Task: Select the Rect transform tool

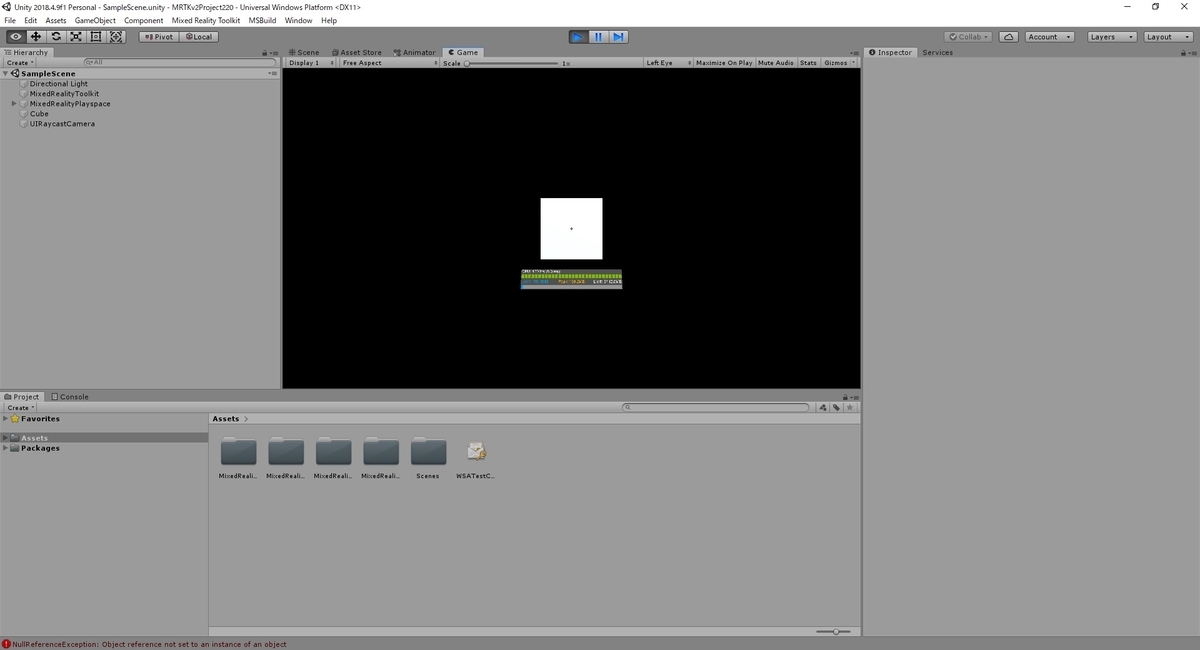Action: point(96,37)
